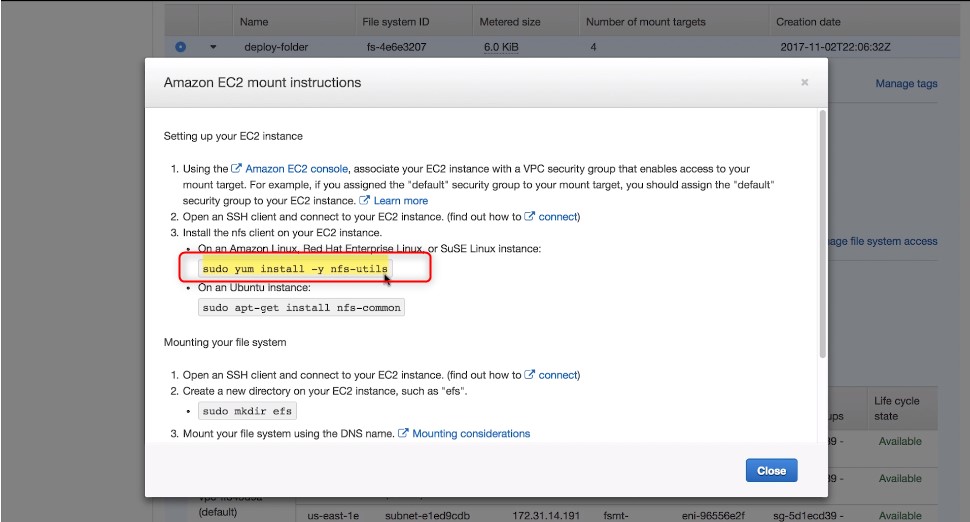The width and height of the screenshot is (970, 522).
Task: Click the sudo mkdir efs command
Action: tap(247, 411)
